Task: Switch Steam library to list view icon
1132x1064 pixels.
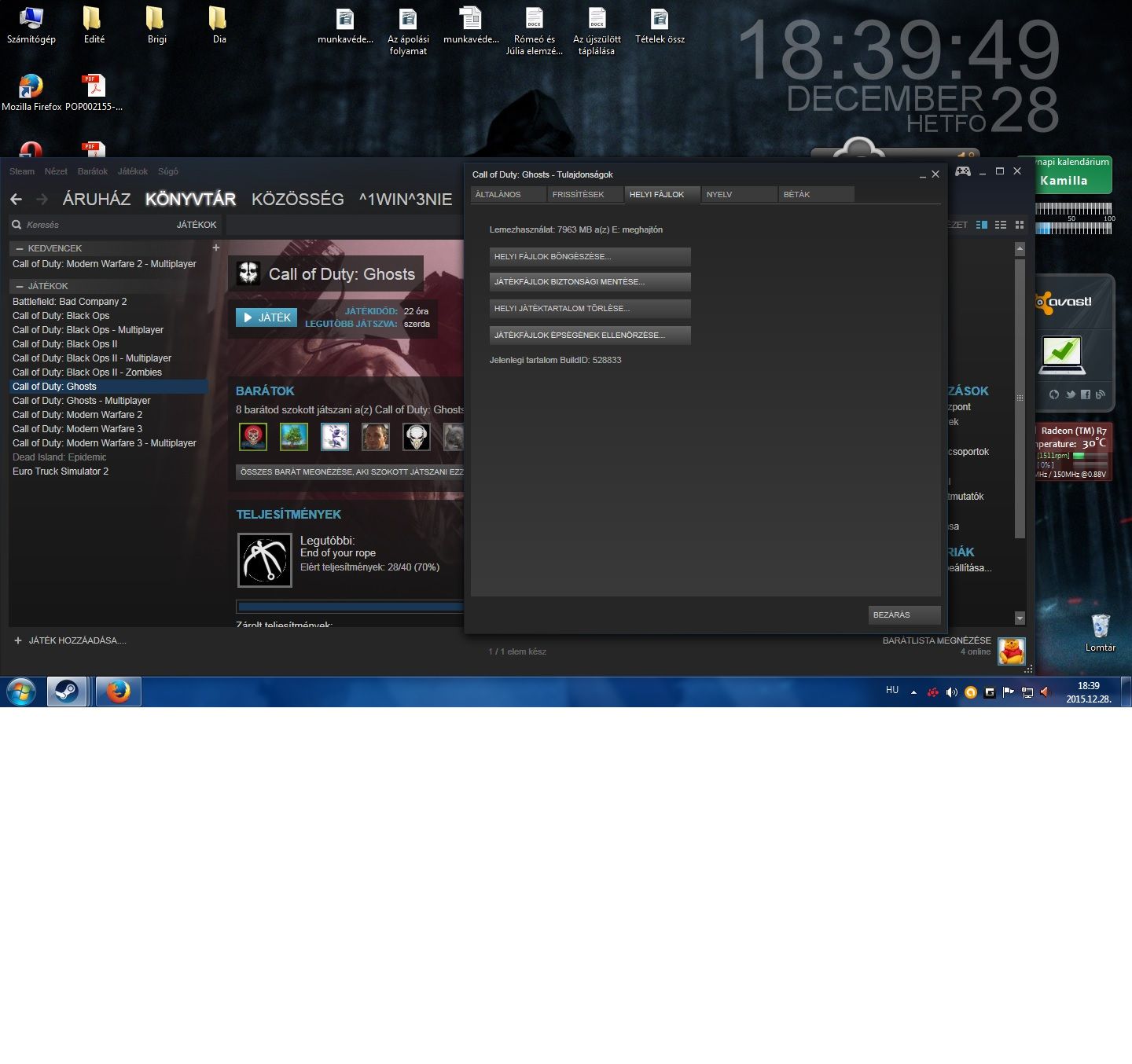Action: click(x=1001, y=225)
